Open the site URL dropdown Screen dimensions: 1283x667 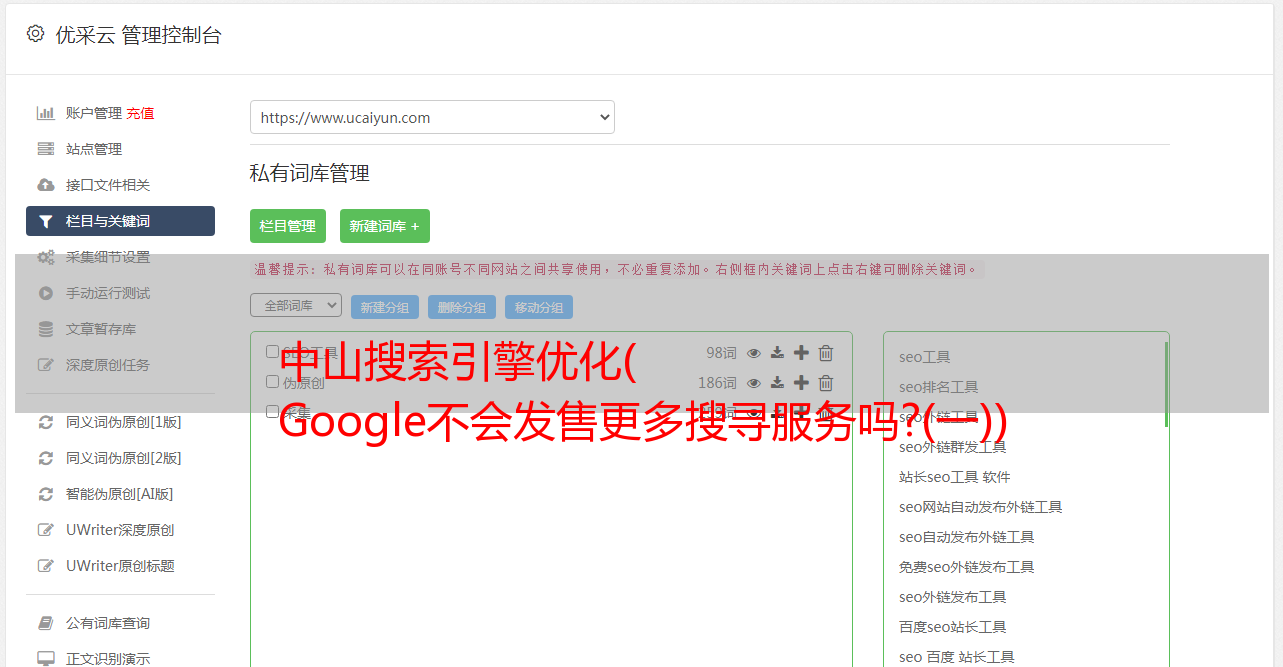pos(432,117)
